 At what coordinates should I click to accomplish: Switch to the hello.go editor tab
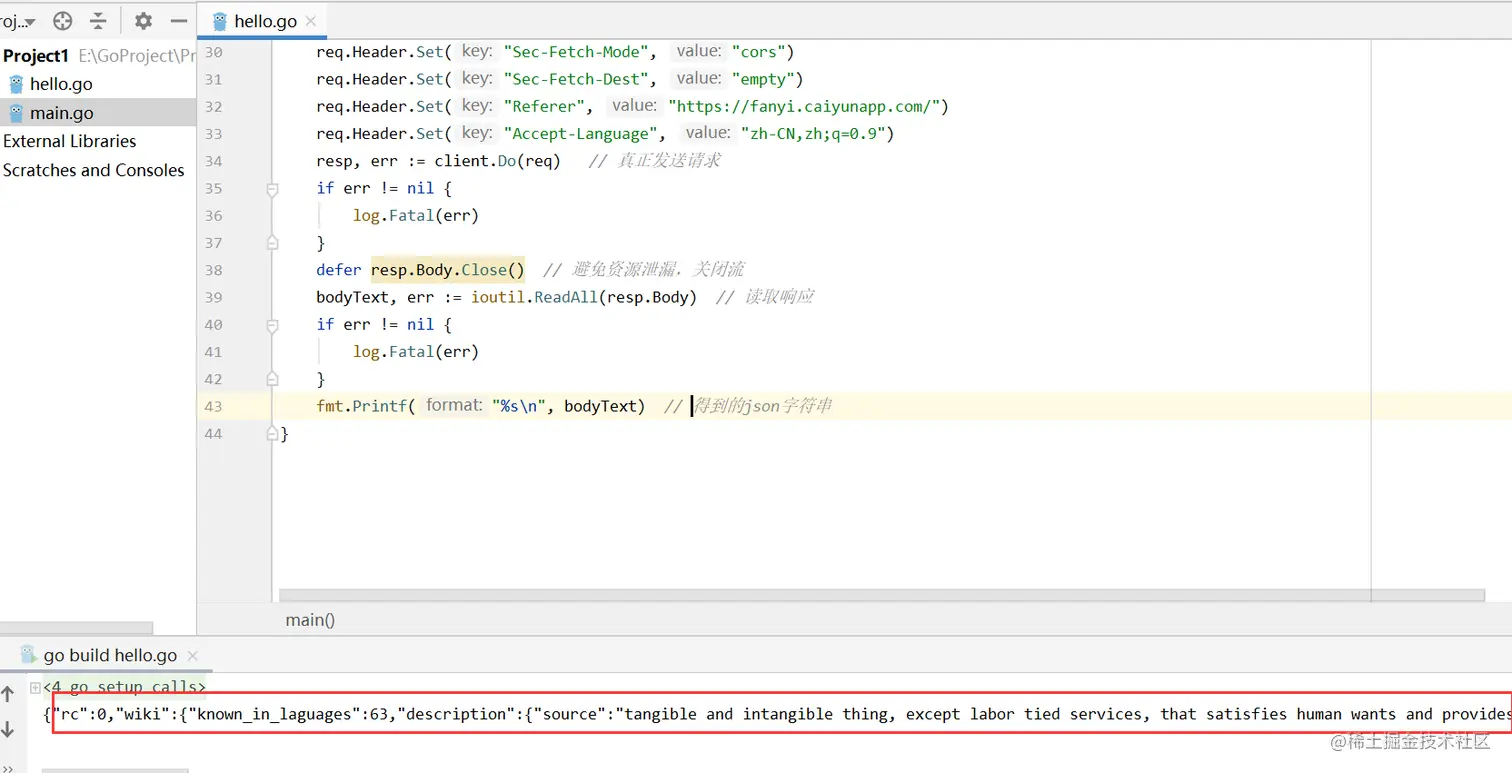click(260, 21)
